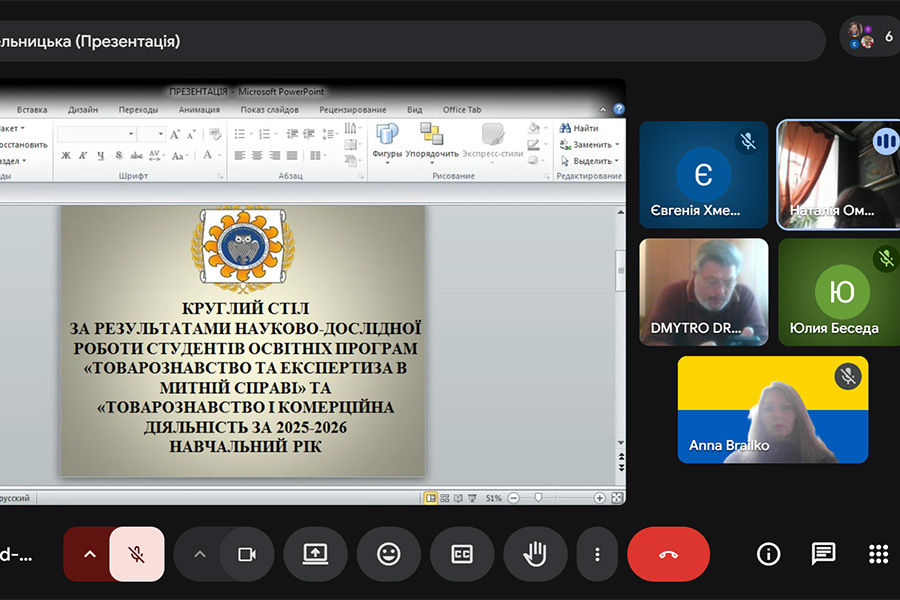Click the participants count button
The width and height of the screenshot is (900, 600).
pos(870,37)
